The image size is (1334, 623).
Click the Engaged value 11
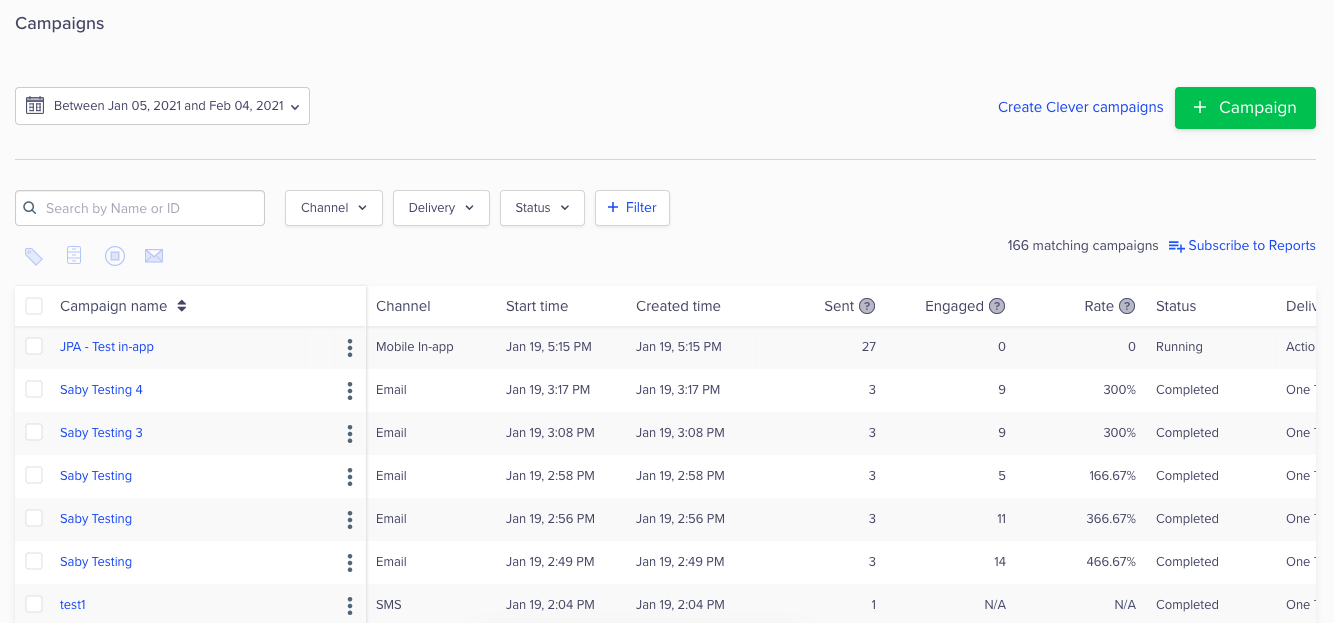coord(1000,519)
